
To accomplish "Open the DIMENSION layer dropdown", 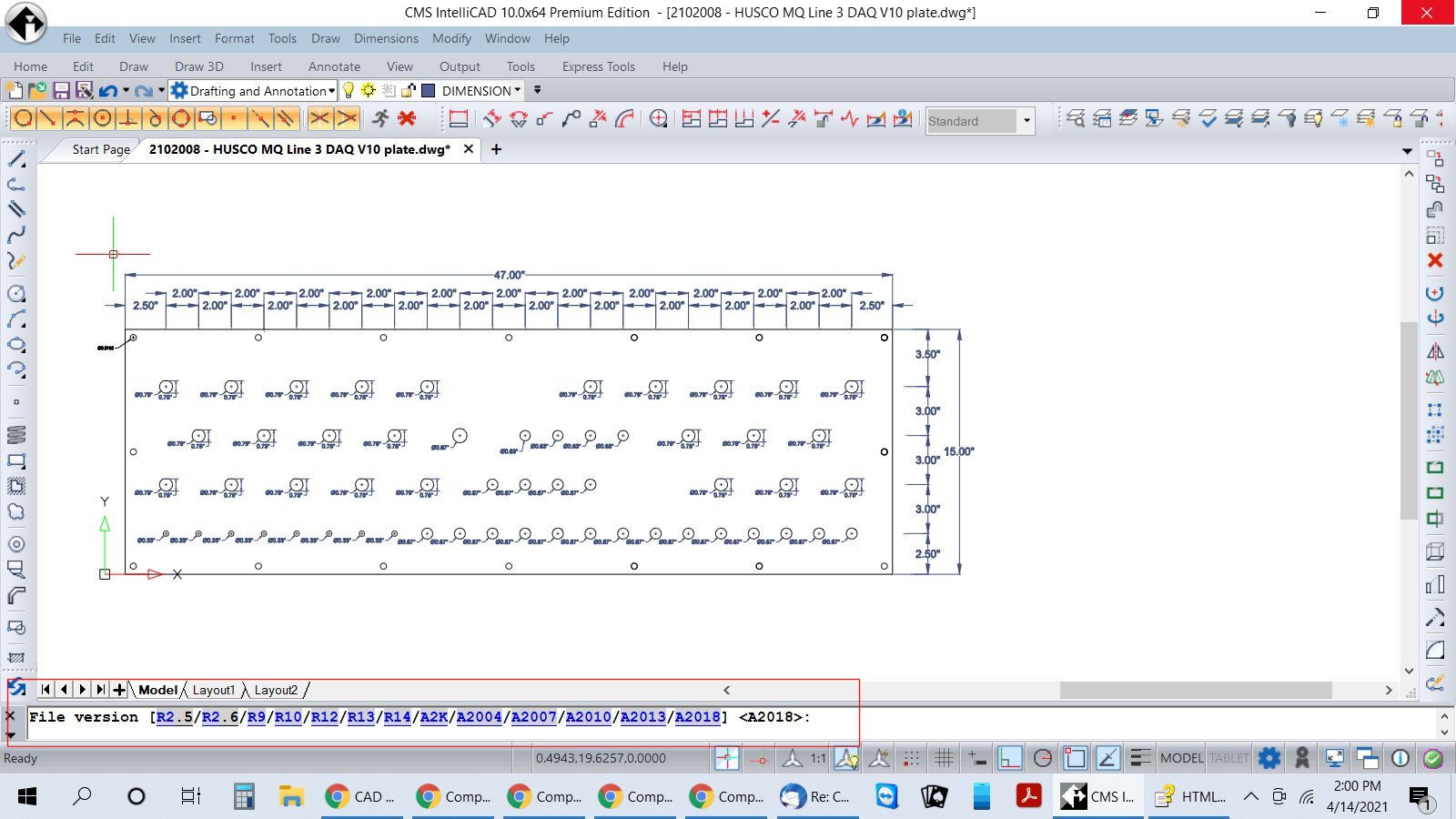I will (517, 90).
